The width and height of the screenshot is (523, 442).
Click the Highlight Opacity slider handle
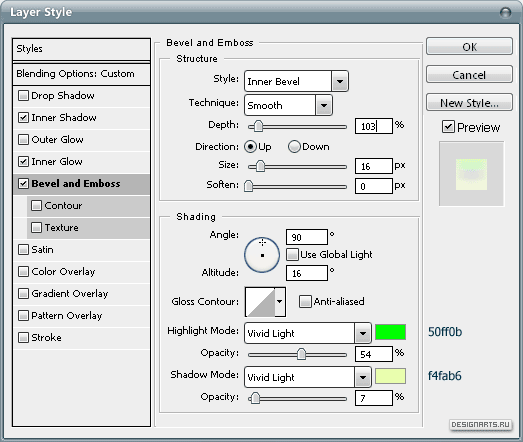coord(302,354)
